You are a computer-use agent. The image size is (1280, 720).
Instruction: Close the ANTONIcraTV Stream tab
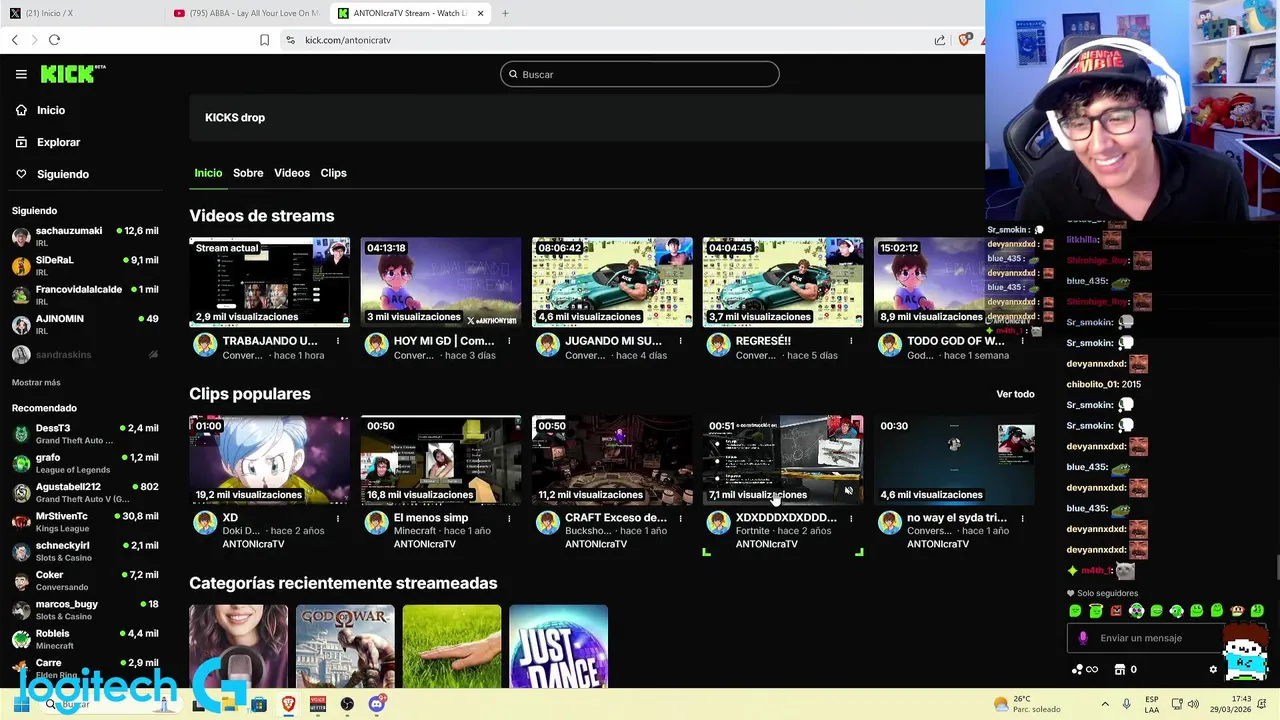(480, 13)
